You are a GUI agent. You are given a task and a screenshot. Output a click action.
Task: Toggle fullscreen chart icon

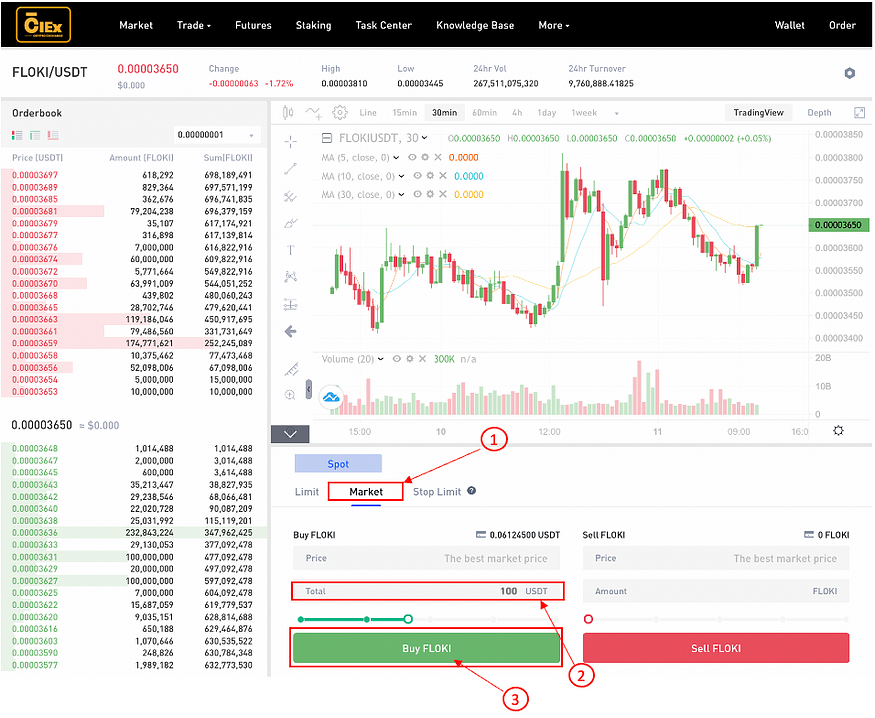[x=859, y=113]
